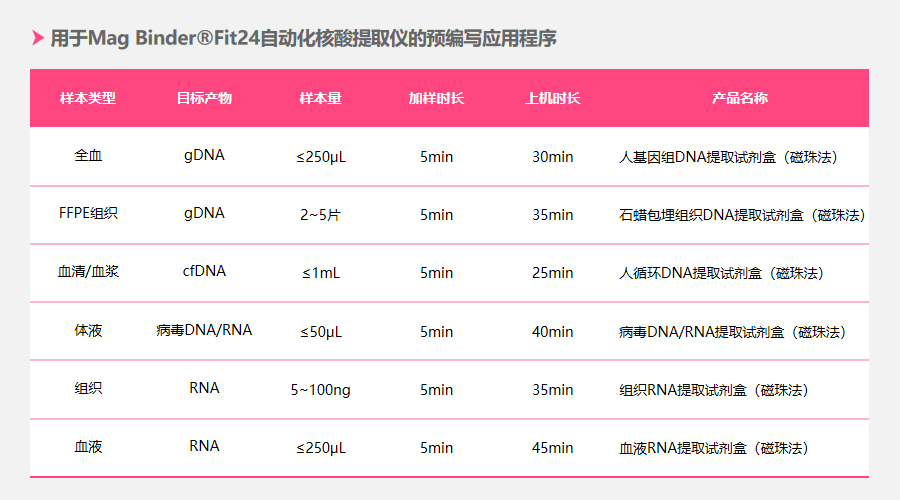Select the 45min run time cell
Viewport: 900px width, 500px height.
pos(552,448)
